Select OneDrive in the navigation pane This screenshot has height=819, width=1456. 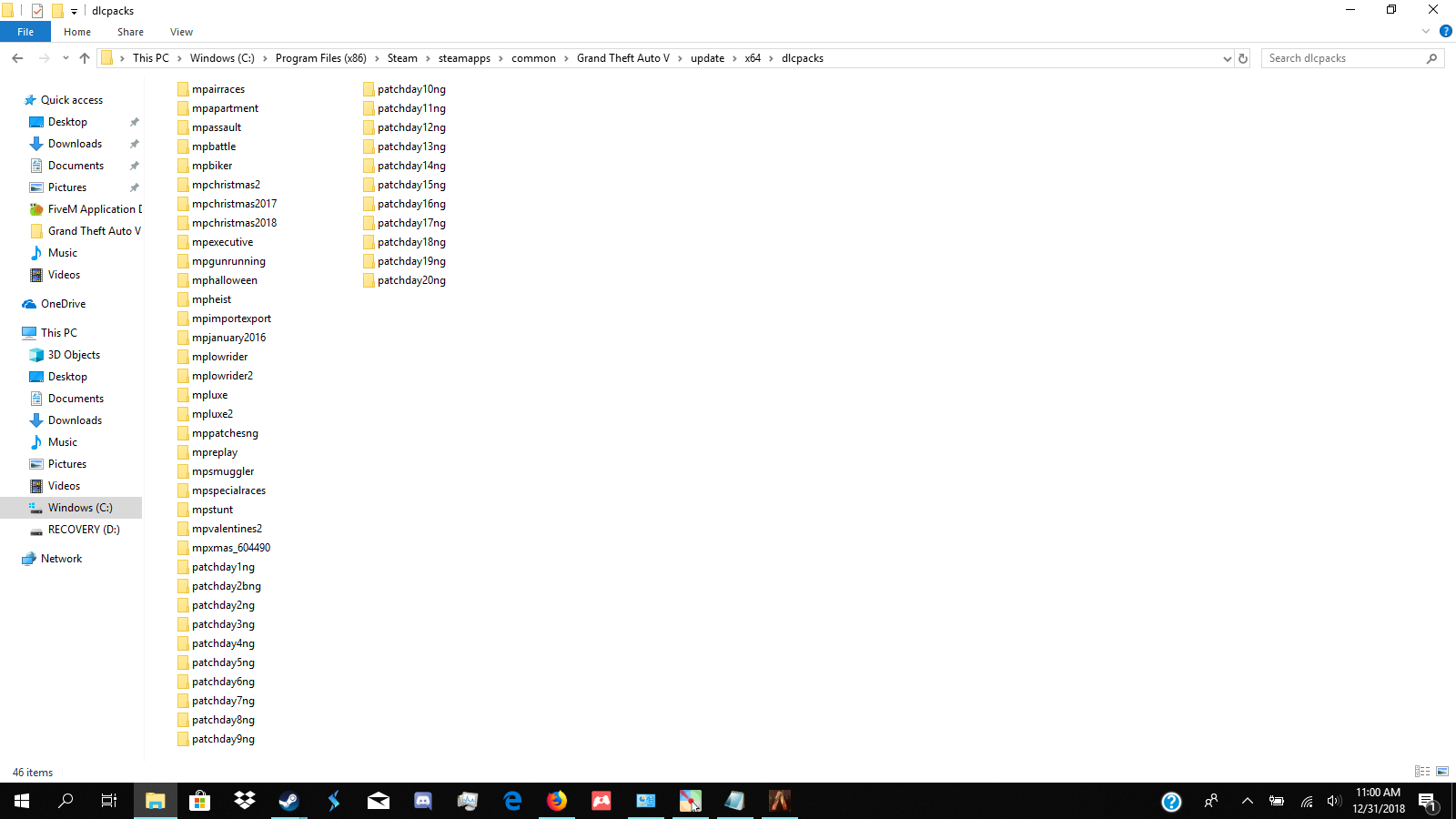point(63,304)
